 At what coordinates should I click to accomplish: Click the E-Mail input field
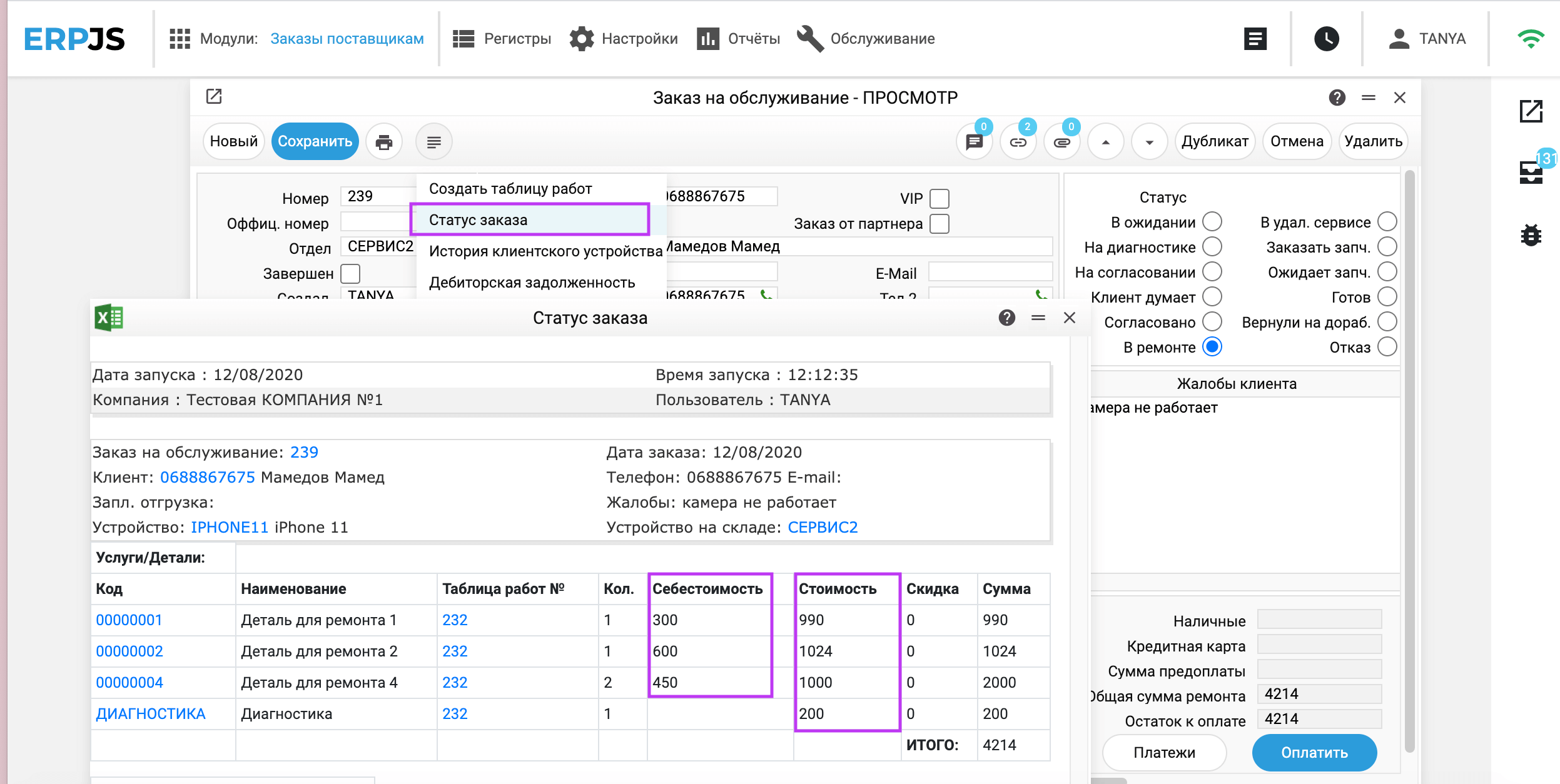pos(990,273)
